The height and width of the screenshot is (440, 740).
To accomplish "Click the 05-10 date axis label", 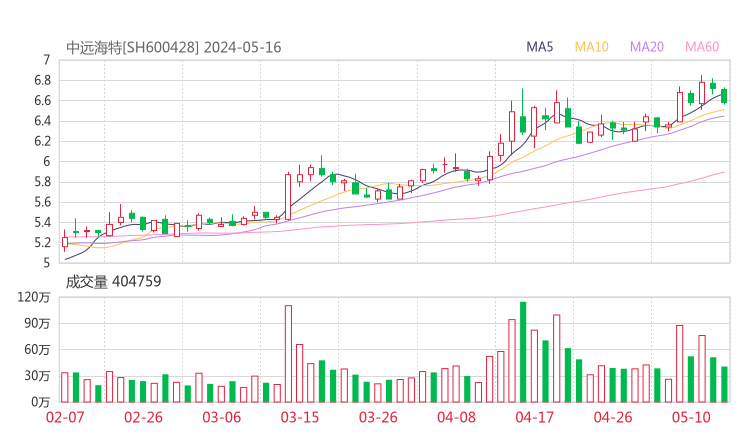I will click(691, 417).
